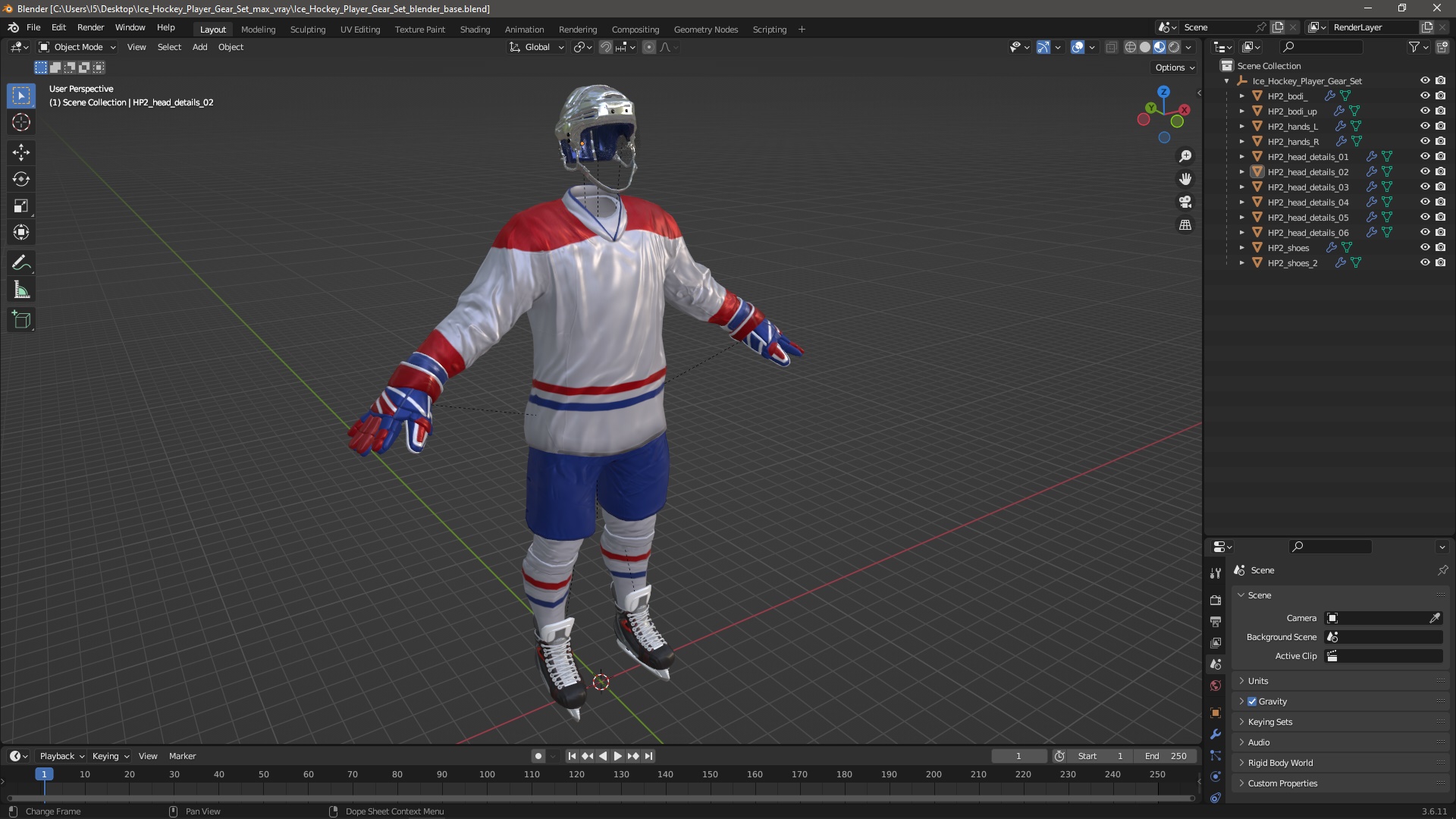This screenshot has height=819, width=1456.
Task: Toggle show overlays button
Action: pos(1078,47)
